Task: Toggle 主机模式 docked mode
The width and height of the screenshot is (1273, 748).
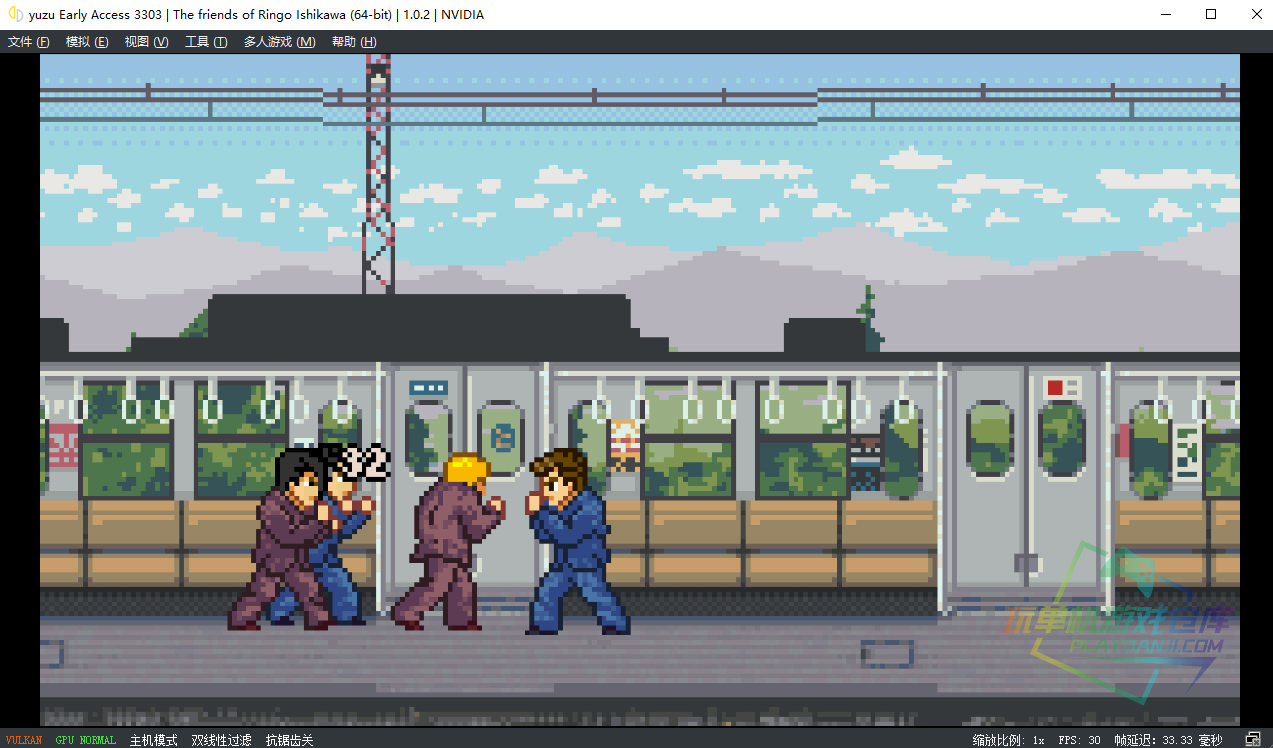Action: tap(153, 740)
